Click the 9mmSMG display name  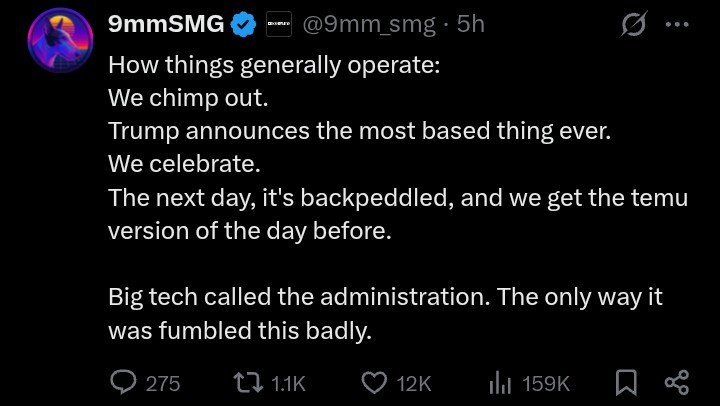[166, 24]
